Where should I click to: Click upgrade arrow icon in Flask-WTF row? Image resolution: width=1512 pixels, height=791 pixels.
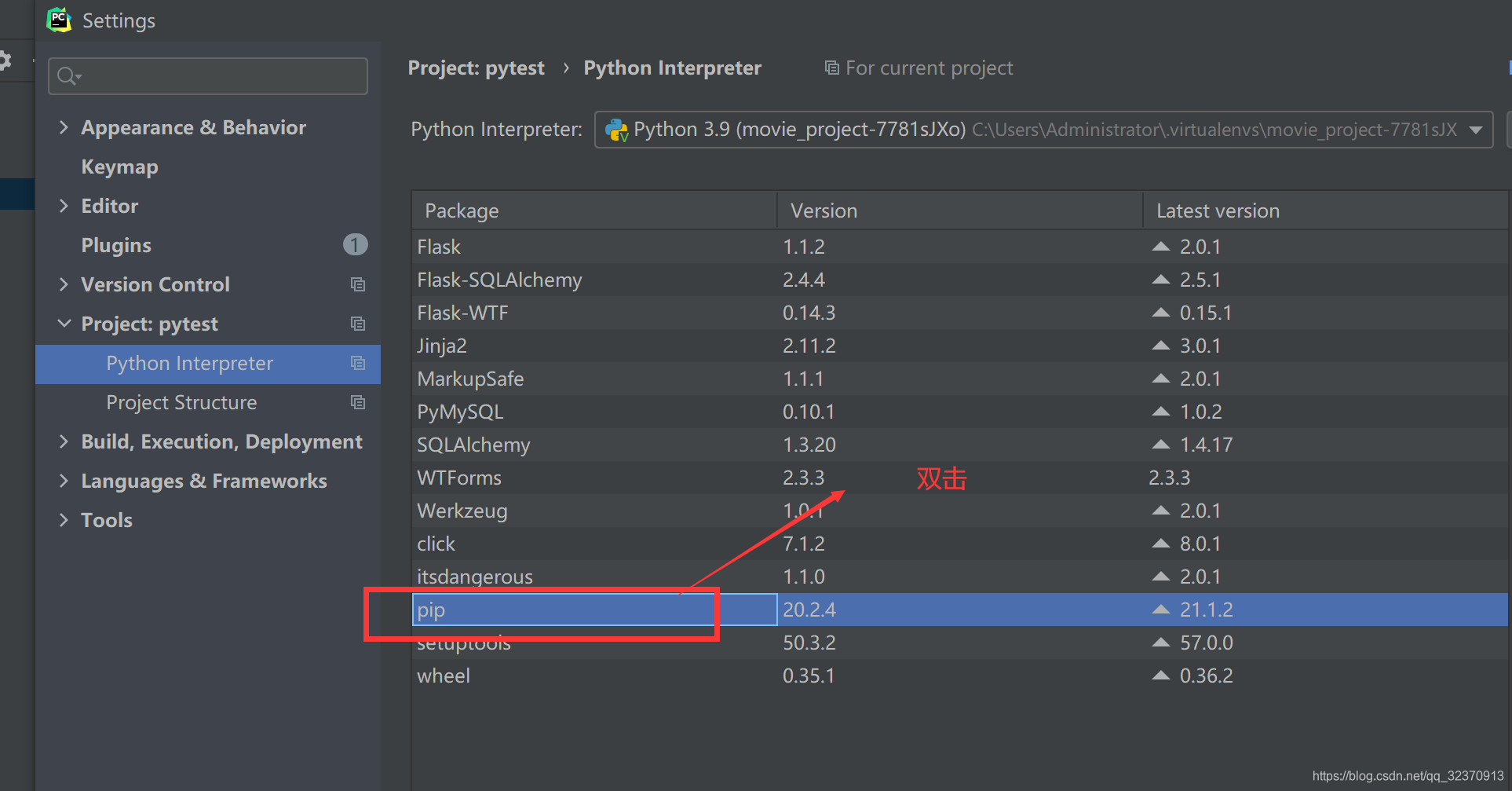pyautogui.click(x=1160, y=313)
